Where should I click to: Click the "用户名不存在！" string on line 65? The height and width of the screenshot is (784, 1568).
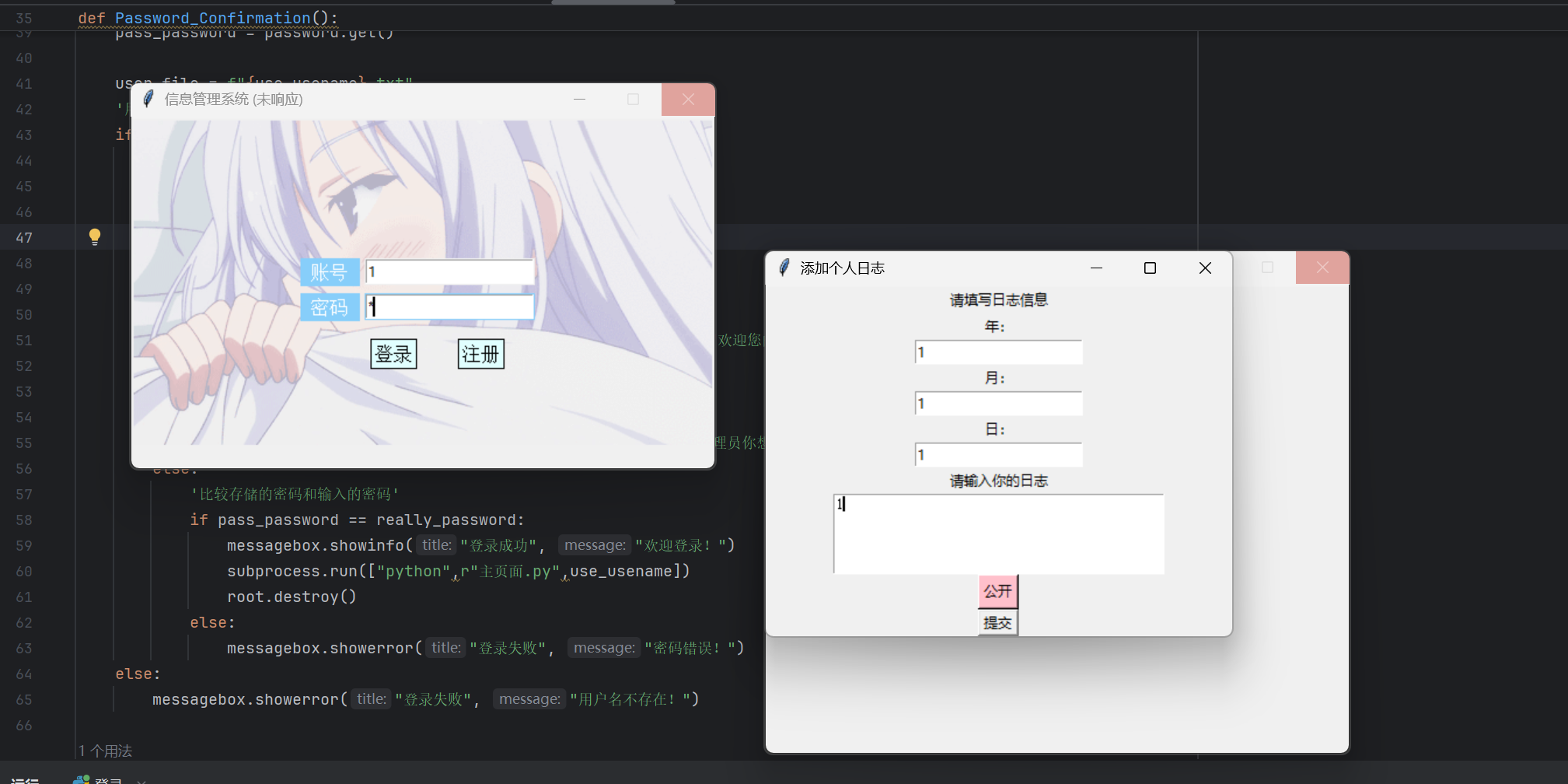(630, 700)
